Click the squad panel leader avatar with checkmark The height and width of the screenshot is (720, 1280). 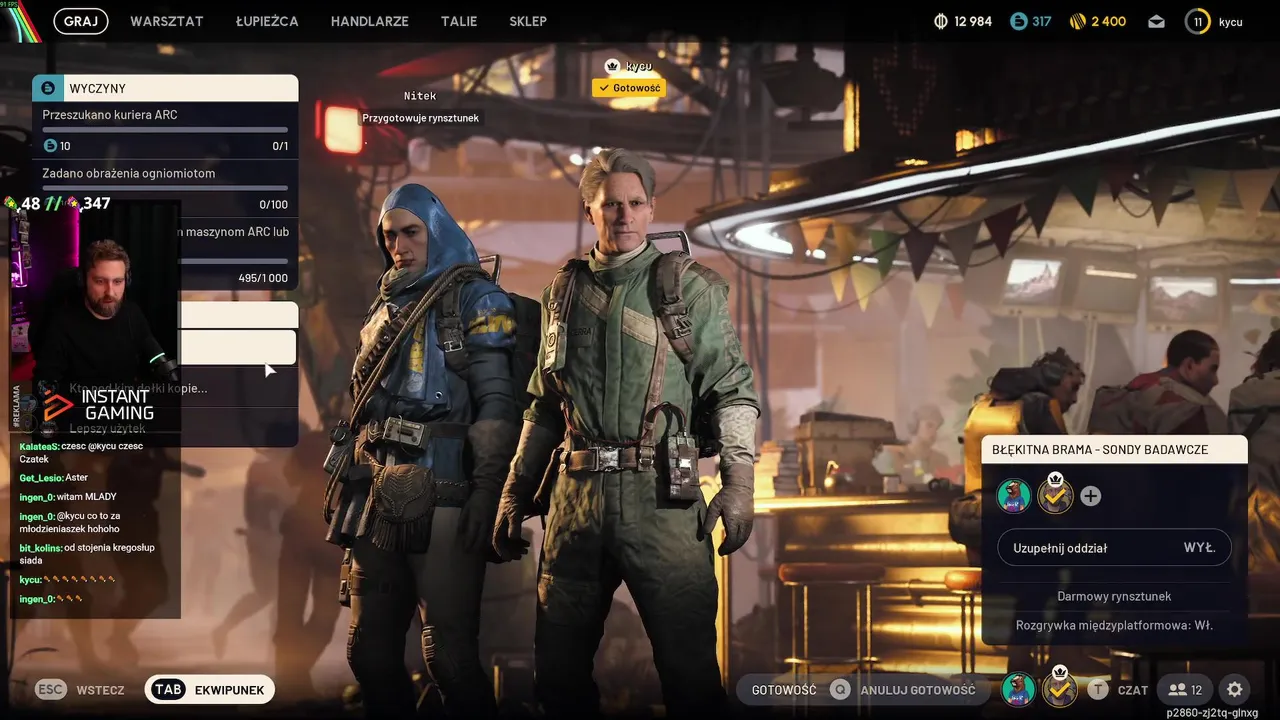(x=1055, y=495)
